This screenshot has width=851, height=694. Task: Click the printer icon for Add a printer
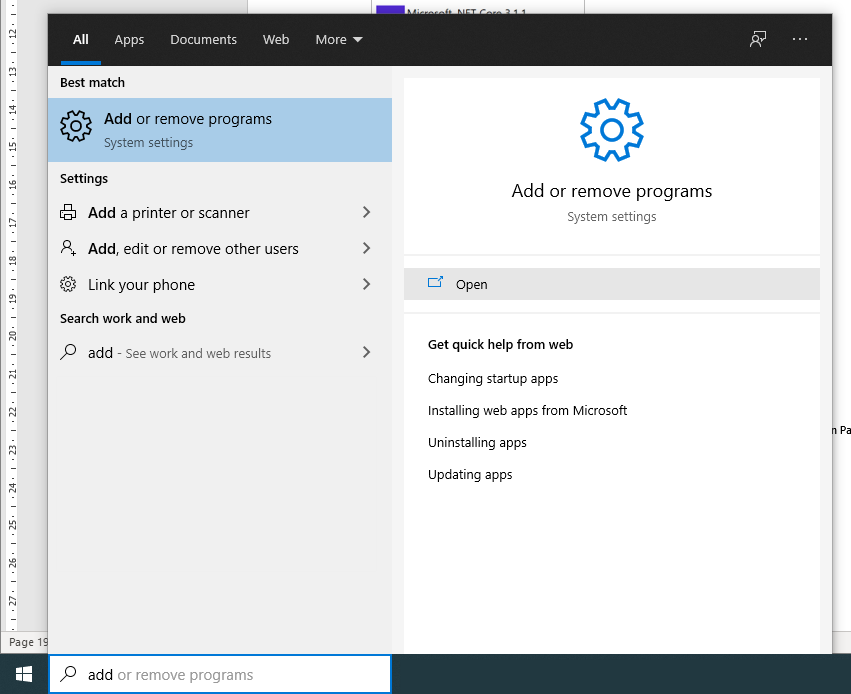pyautogui.click(x=68, y=212)
